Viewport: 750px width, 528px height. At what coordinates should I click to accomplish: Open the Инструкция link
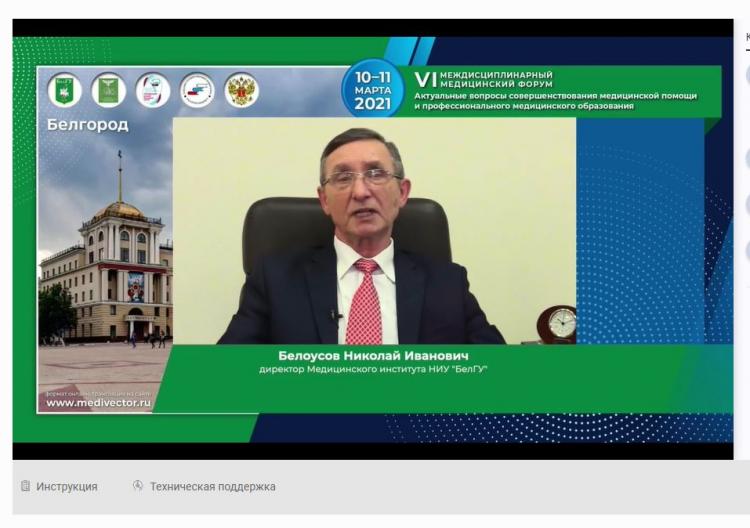[x=67, y=487]
